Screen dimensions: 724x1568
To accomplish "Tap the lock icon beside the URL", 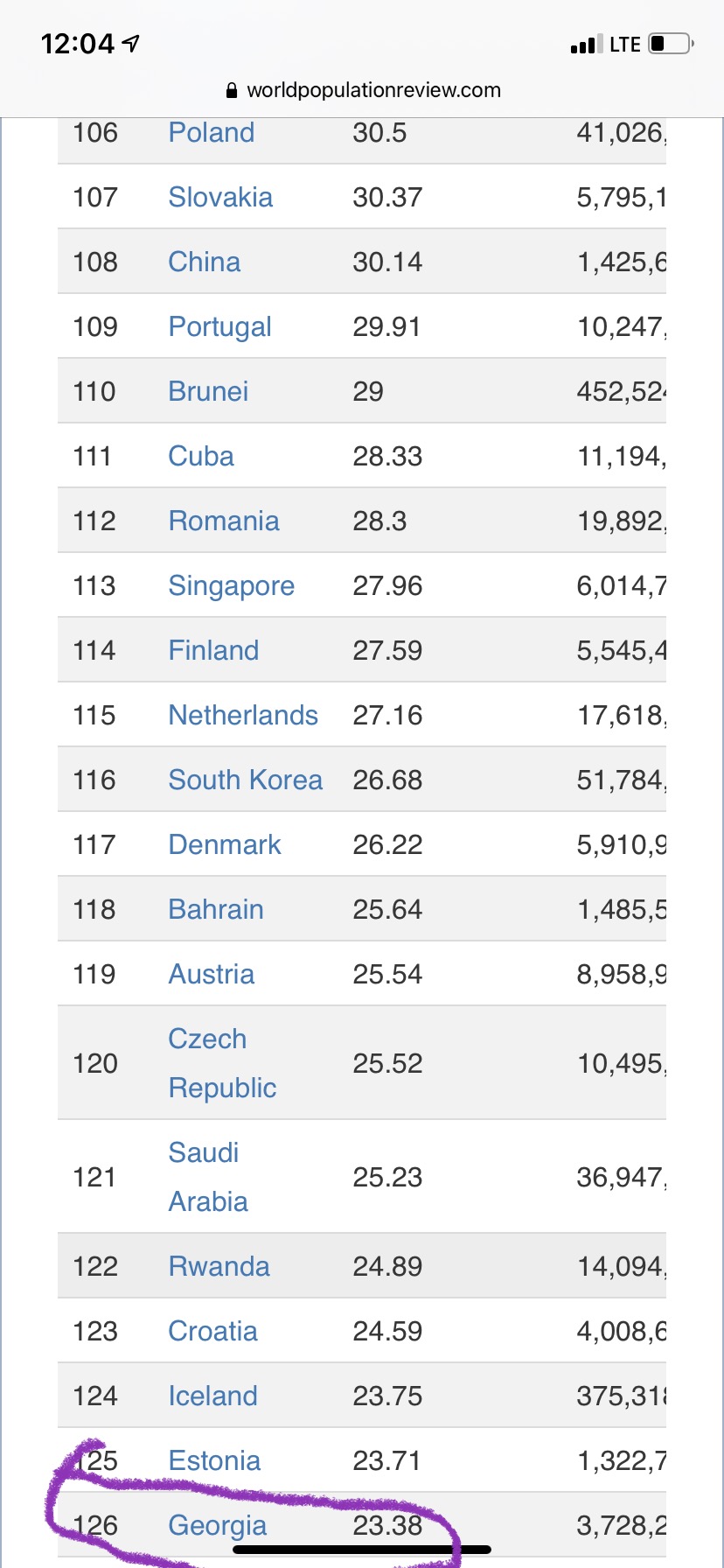I will coord(232,90).
